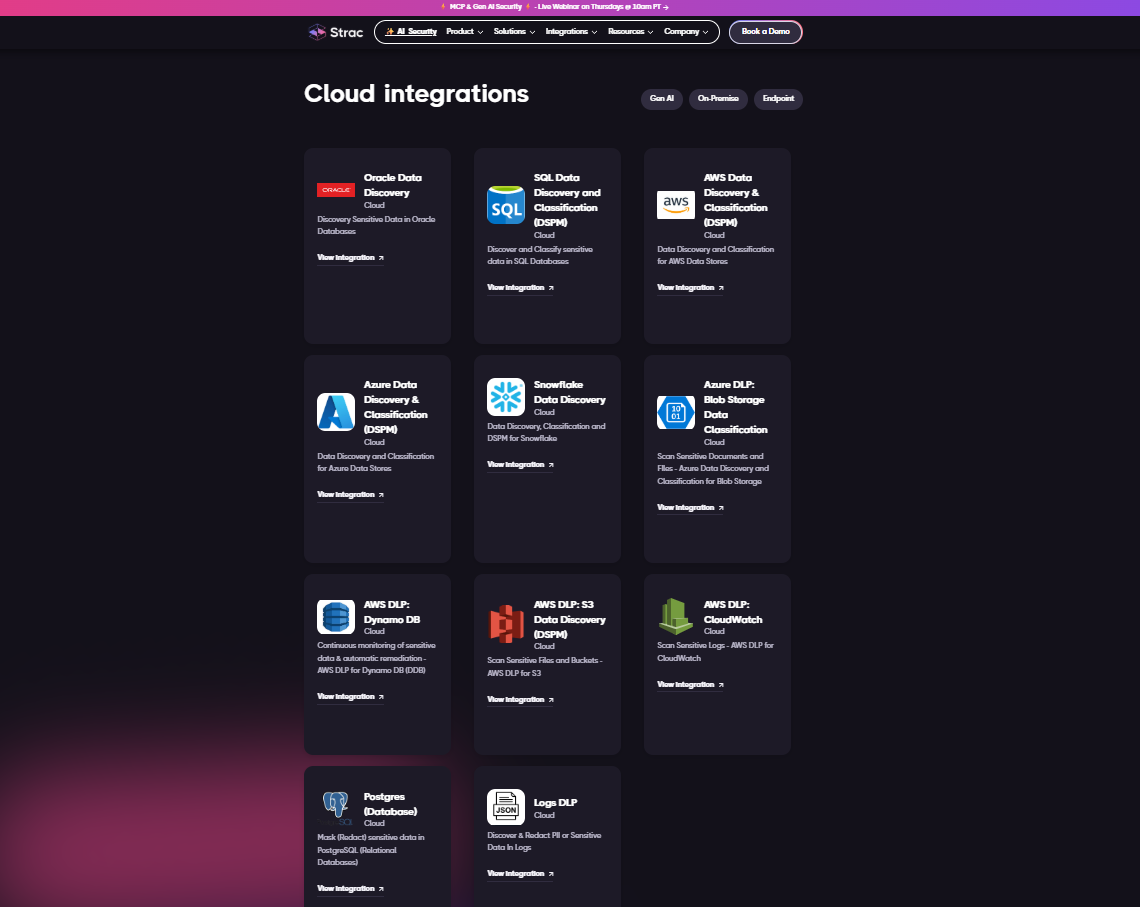View integration for SQL Data Discovery
The image size is (1140, 907).
pos(521,288)
